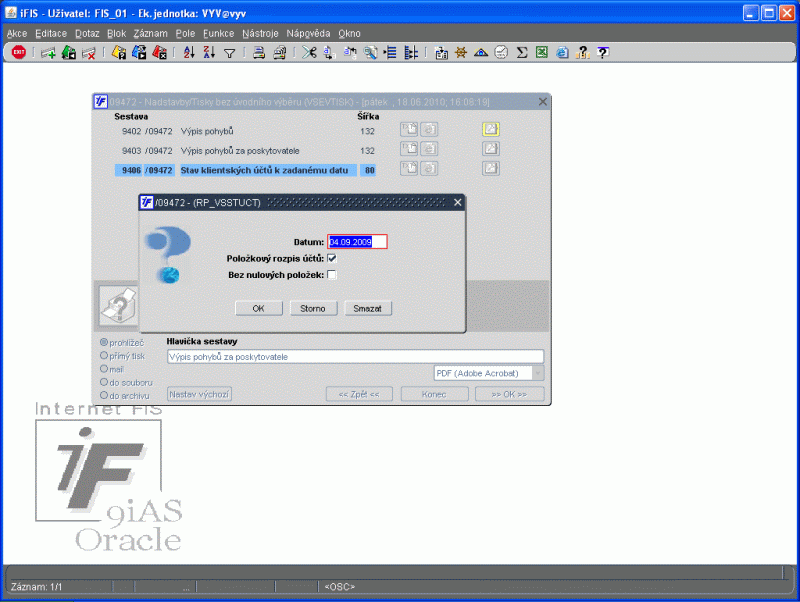Click the printer icon in toolbar
The width and height of the screenshot is (800, 602).
(259, 53)
